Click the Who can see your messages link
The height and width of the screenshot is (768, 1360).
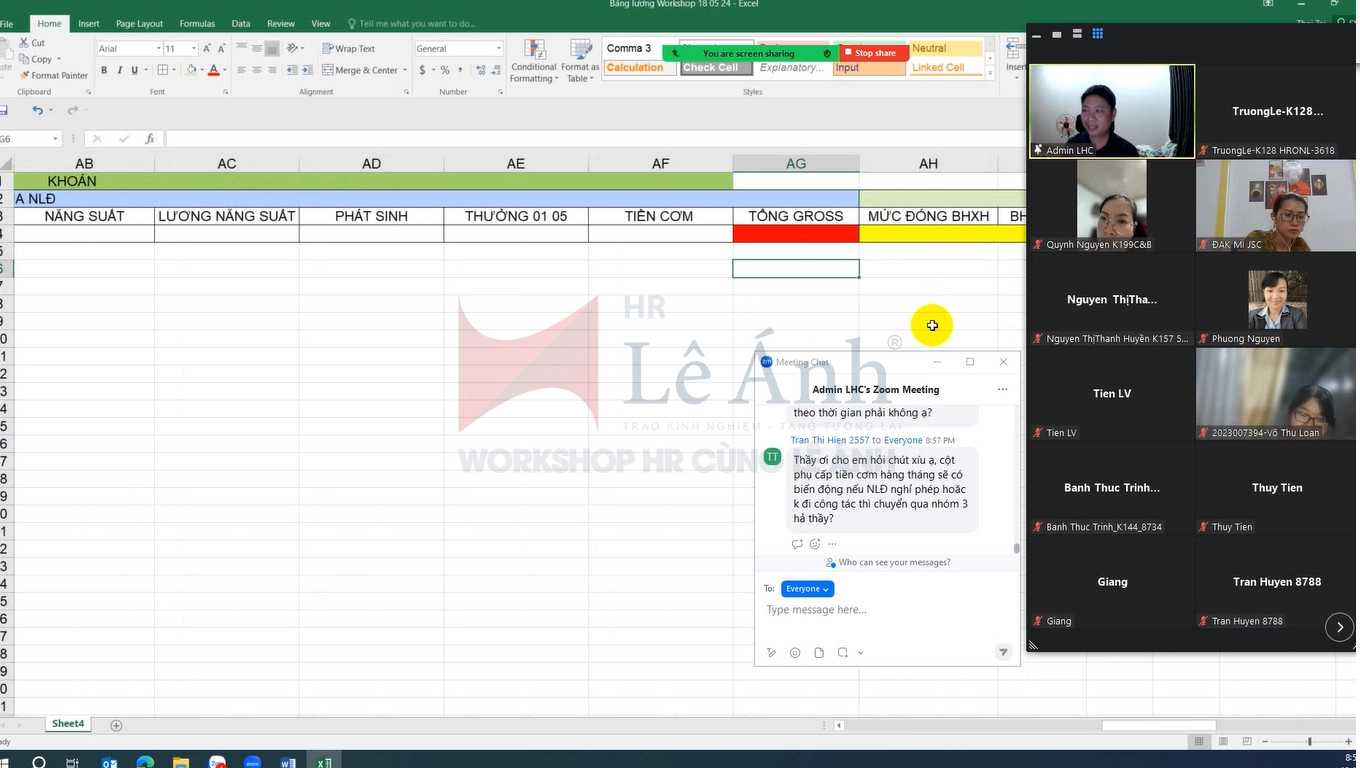[894, 563]
